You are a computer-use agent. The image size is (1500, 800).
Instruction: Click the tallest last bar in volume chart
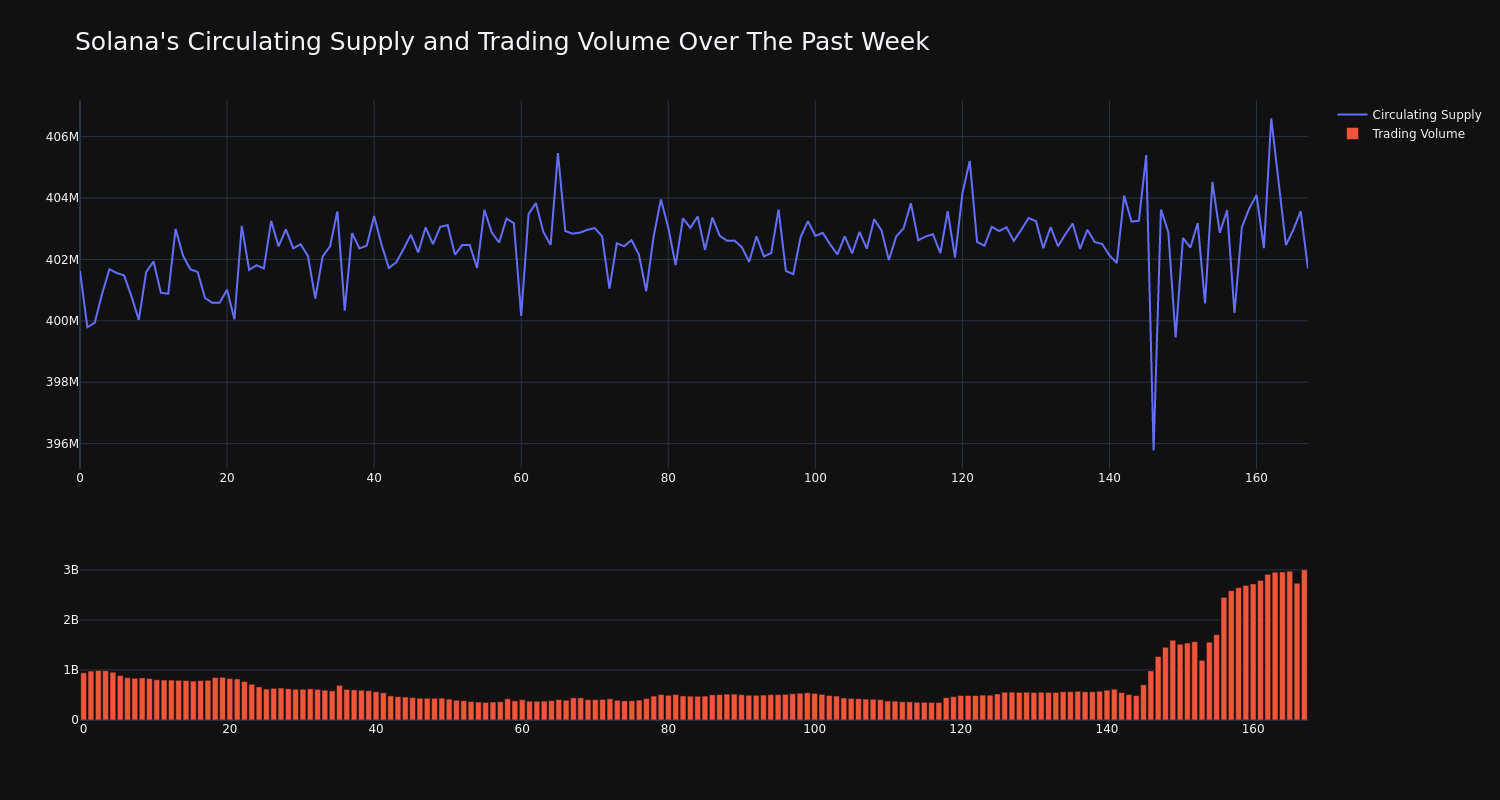click(1304, 645)
